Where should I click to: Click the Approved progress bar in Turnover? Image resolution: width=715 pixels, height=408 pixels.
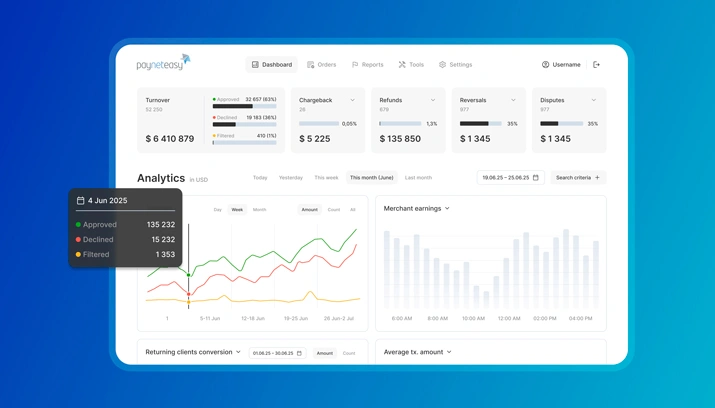[x=244, y=106]
